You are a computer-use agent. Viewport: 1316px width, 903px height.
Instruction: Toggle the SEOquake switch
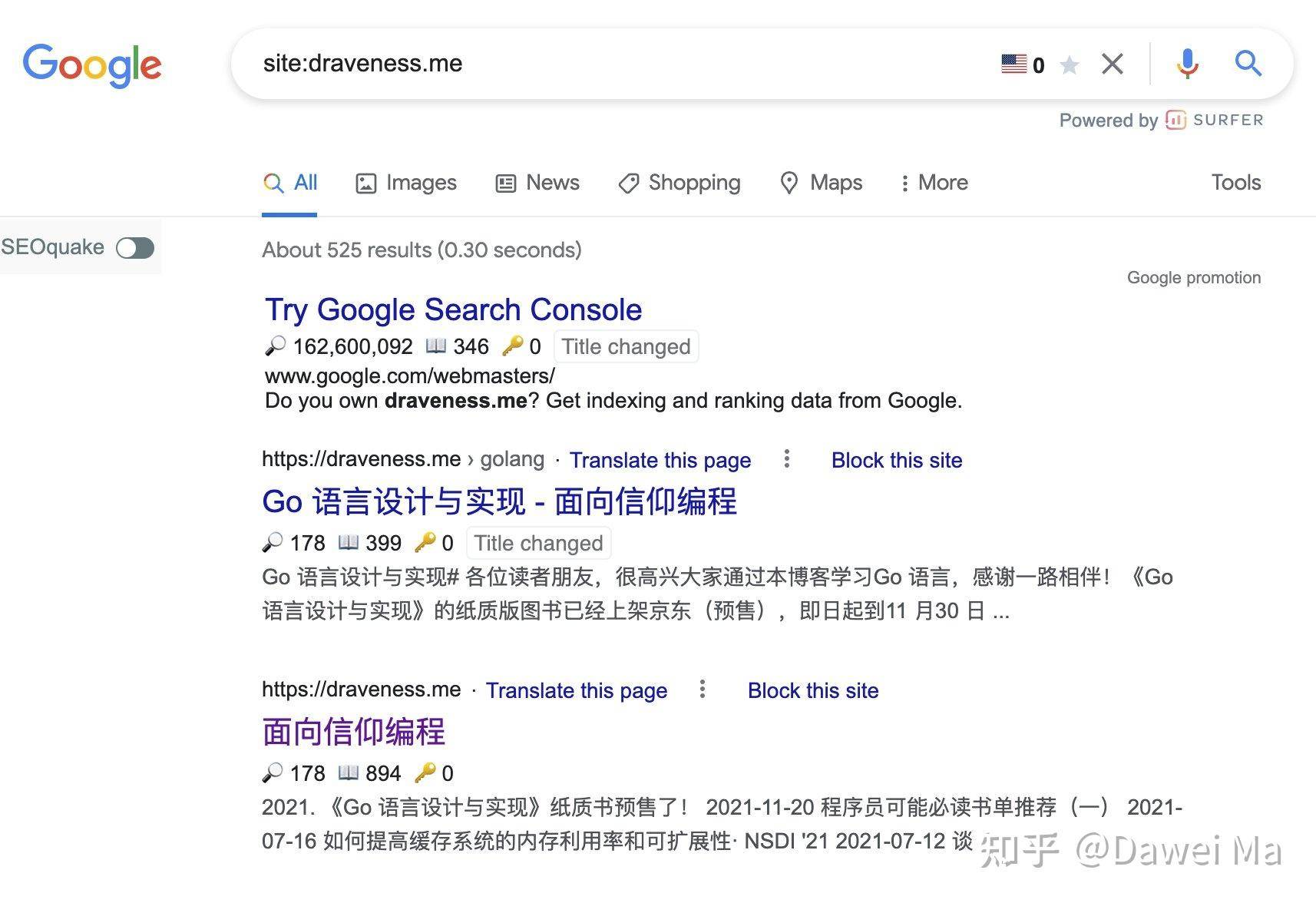pyautogui.click(x=135, y=248)
